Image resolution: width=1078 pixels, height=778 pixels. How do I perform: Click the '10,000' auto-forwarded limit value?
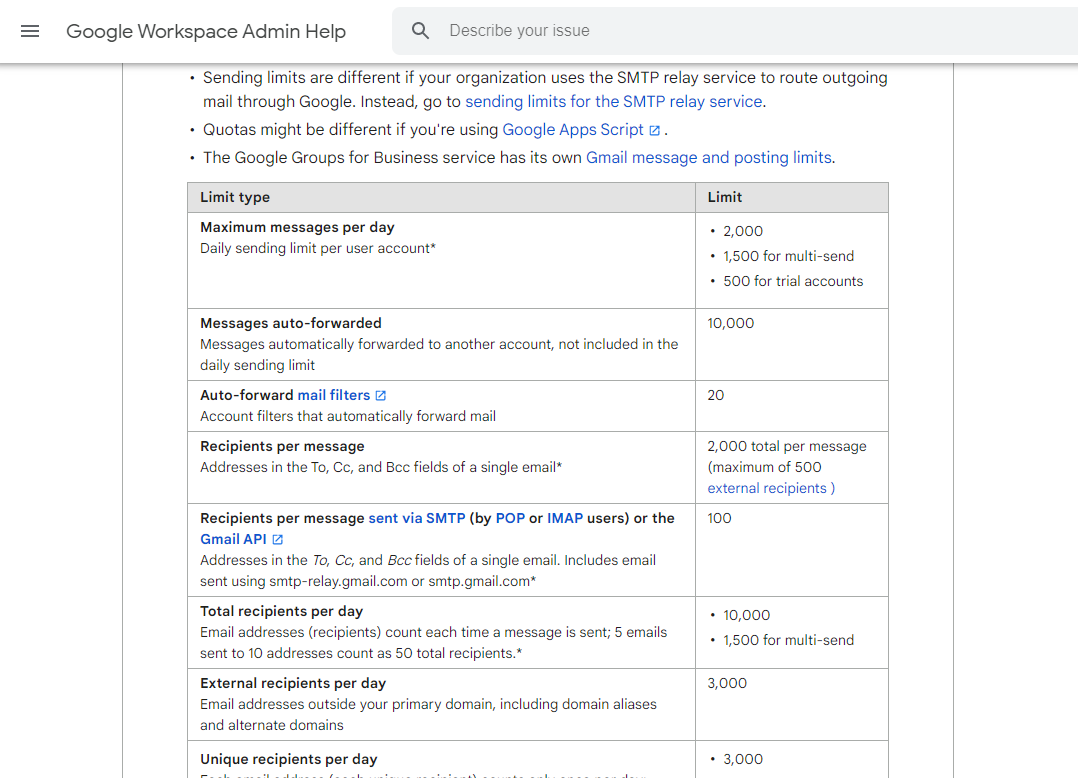coord(731,323)
